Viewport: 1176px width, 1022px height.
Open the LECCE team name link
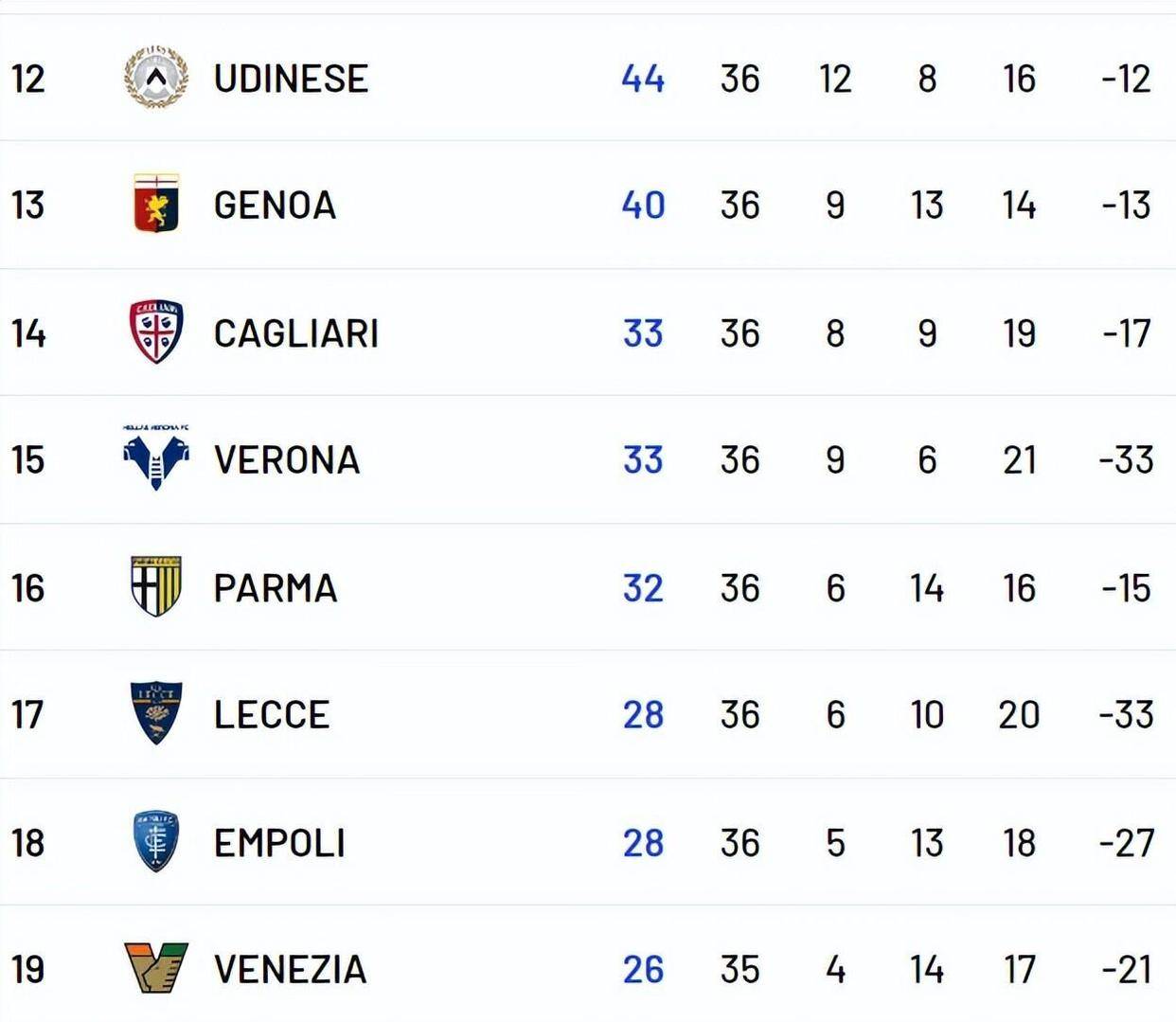272,715
